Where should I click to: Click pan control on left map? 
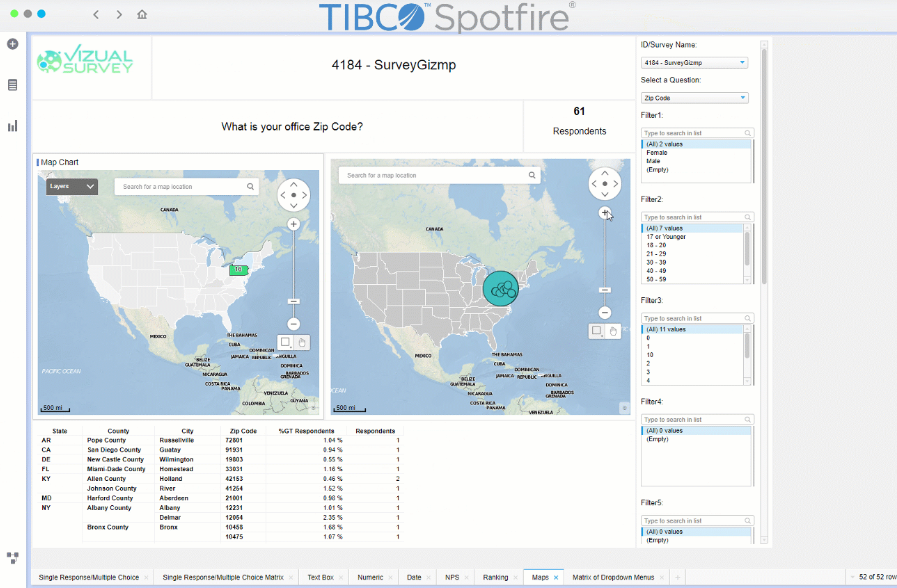click(293, 195)
